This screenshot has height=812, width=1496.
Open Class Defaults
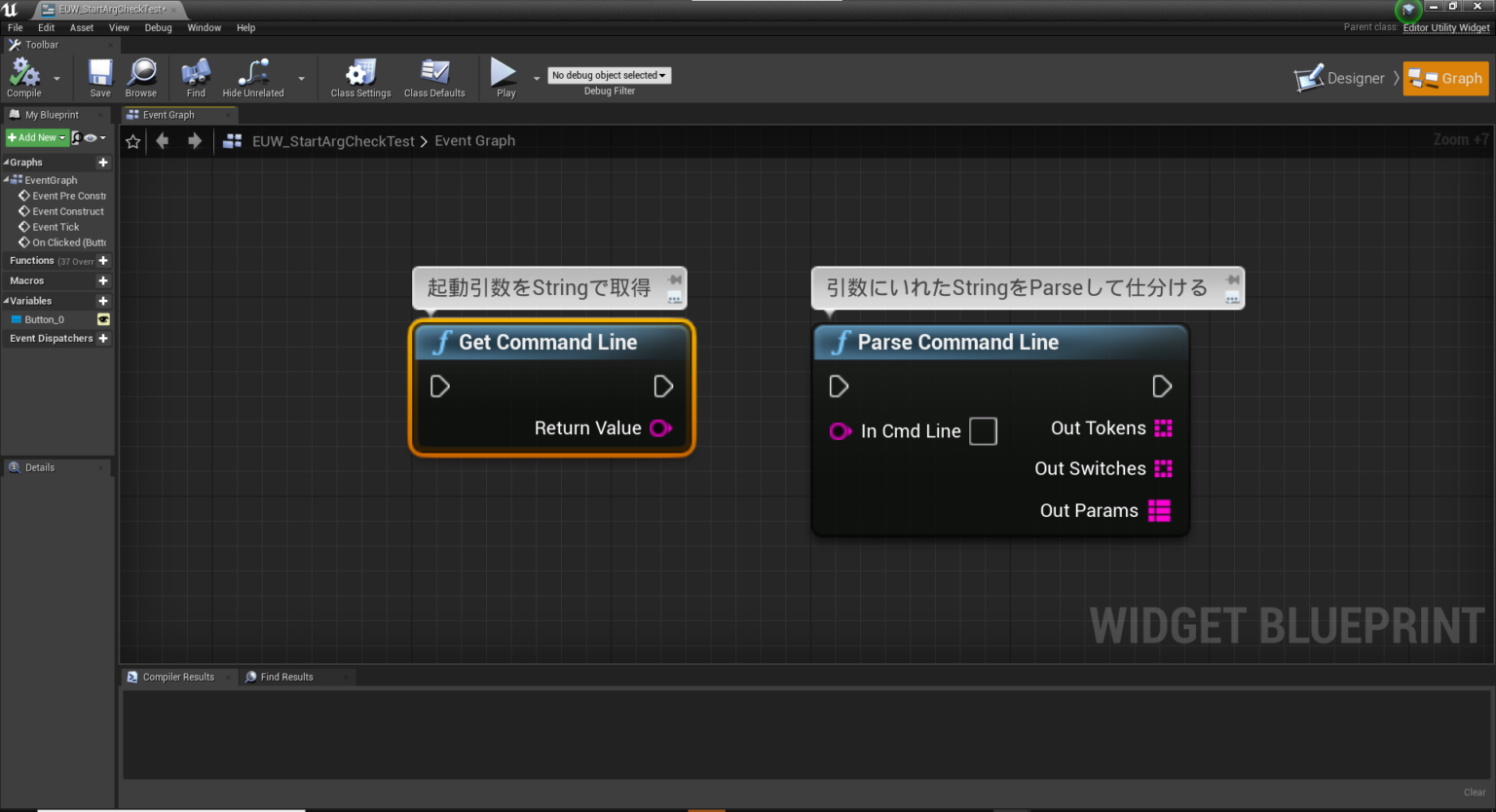pyautogui.click(x=434, y=74)
